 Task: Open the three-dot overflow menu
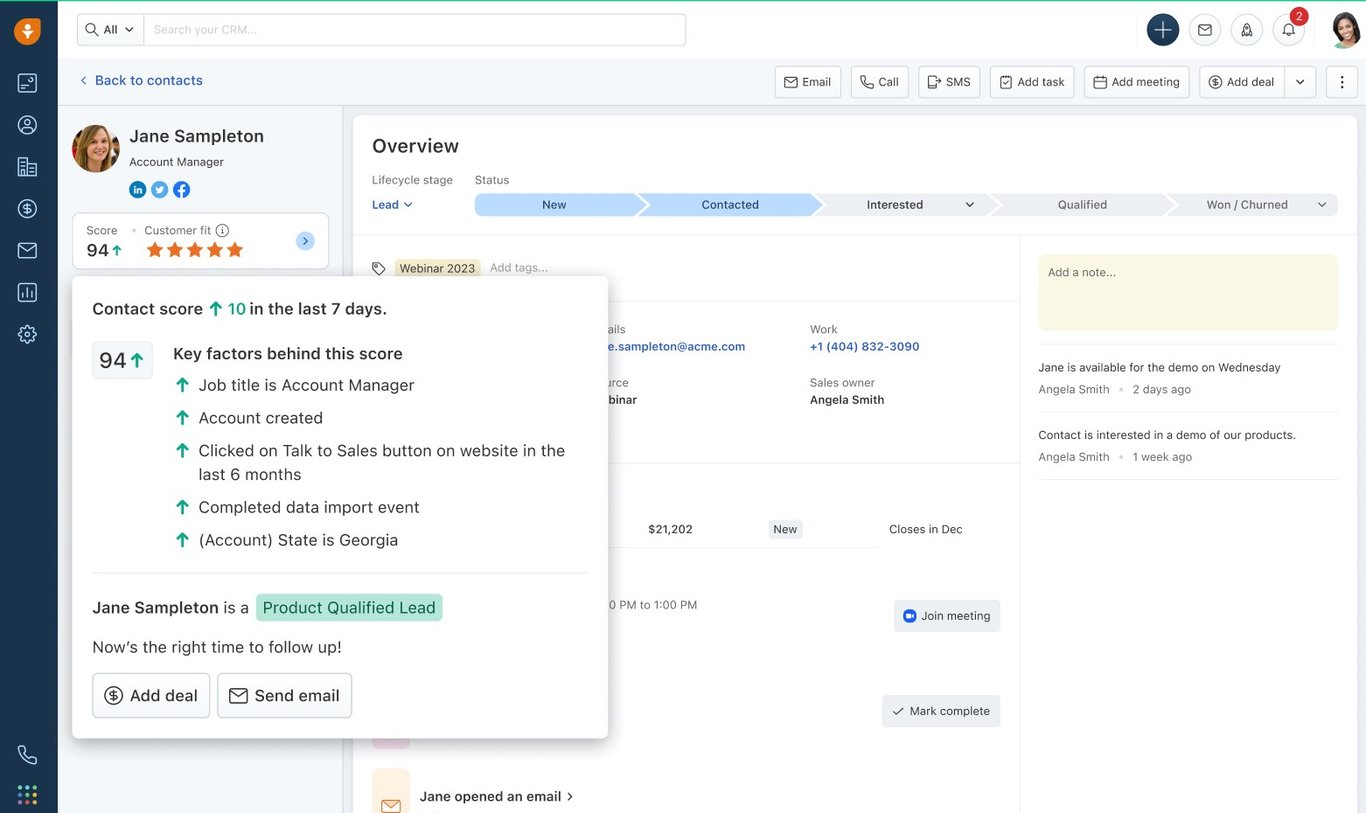pyautogui.click(x=1341, y=81)
